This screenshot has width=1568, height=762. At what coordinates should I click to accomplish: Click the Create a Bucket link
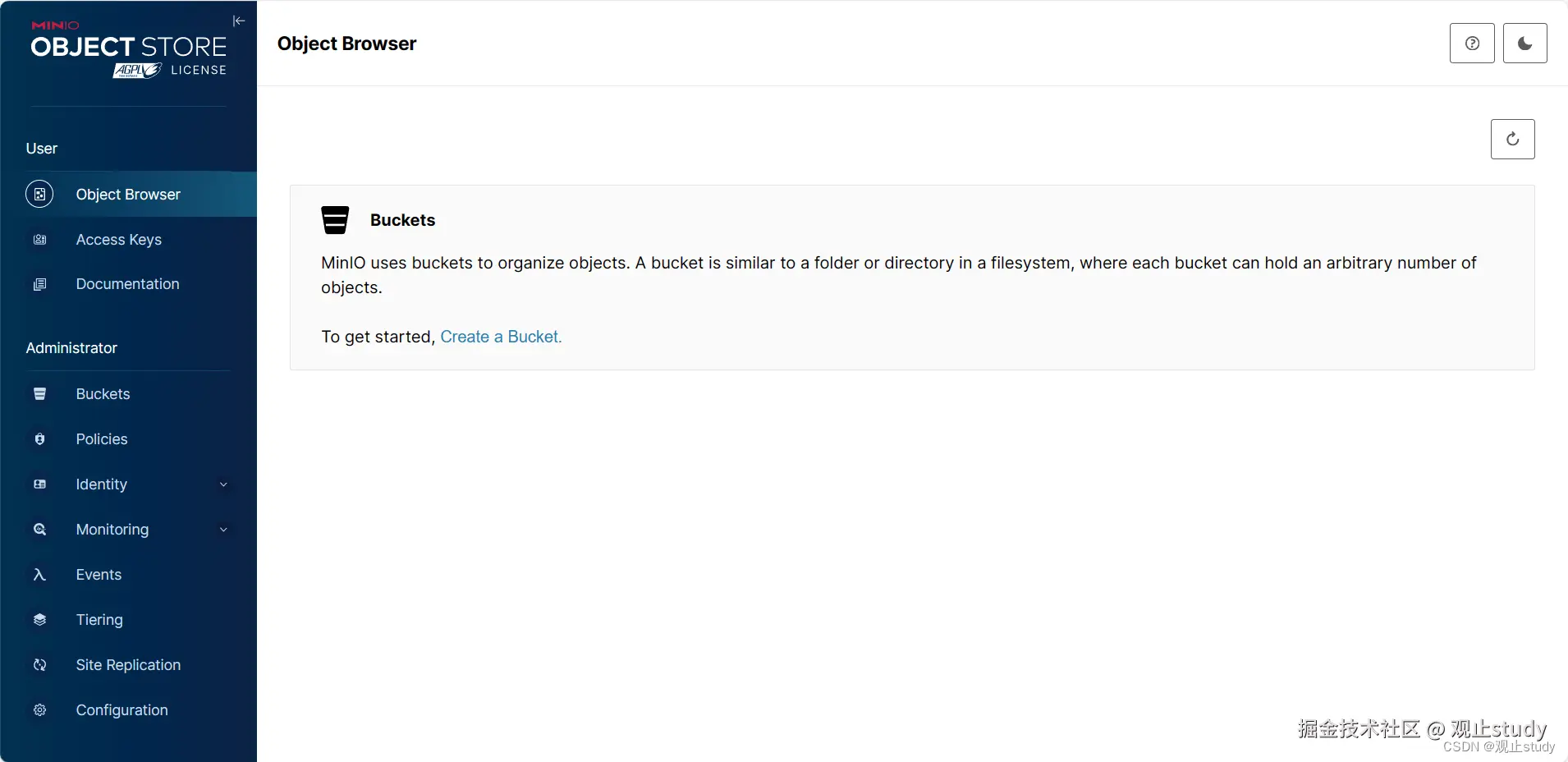[x=501, y=337]
